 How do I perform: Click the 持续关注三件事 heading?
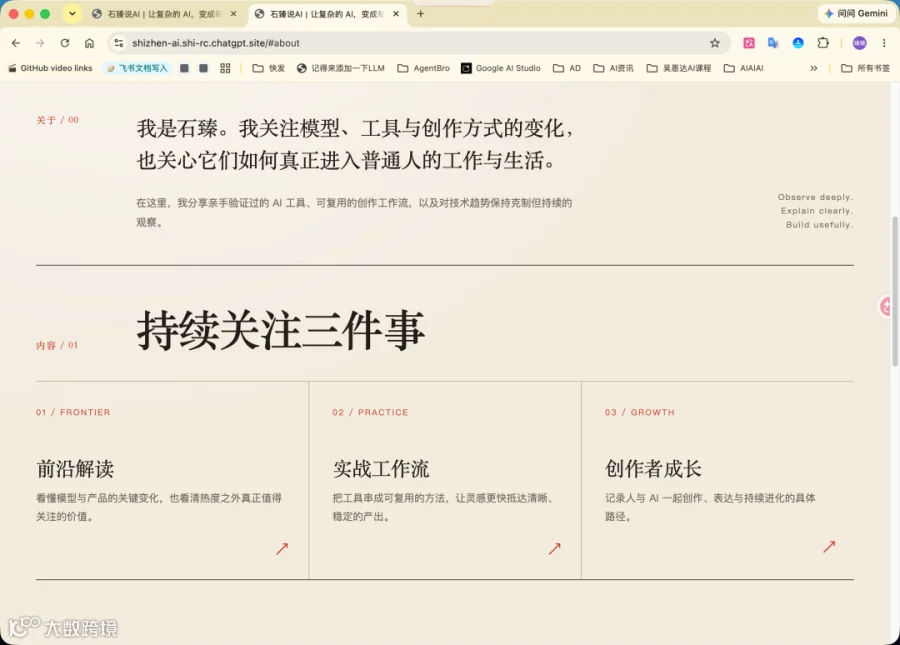[x=281, y=330]
